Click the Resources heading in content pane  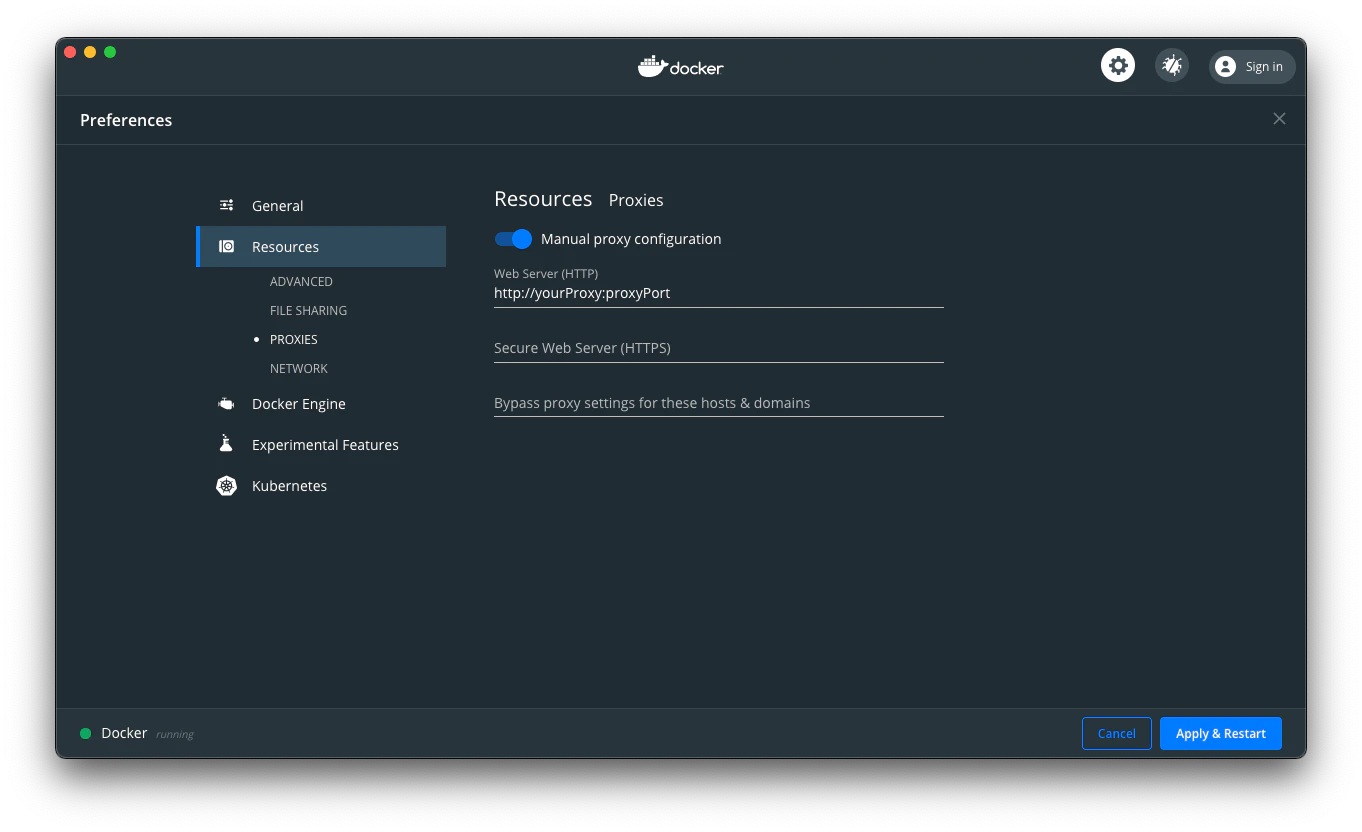point(543,199)
